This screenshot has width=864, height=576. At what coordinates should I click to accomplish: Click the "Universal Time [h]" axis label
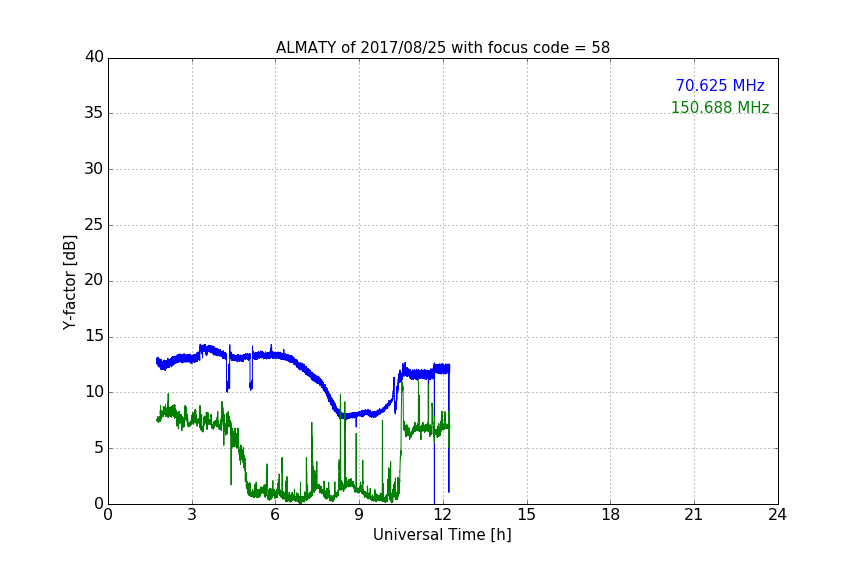(442, 535)
